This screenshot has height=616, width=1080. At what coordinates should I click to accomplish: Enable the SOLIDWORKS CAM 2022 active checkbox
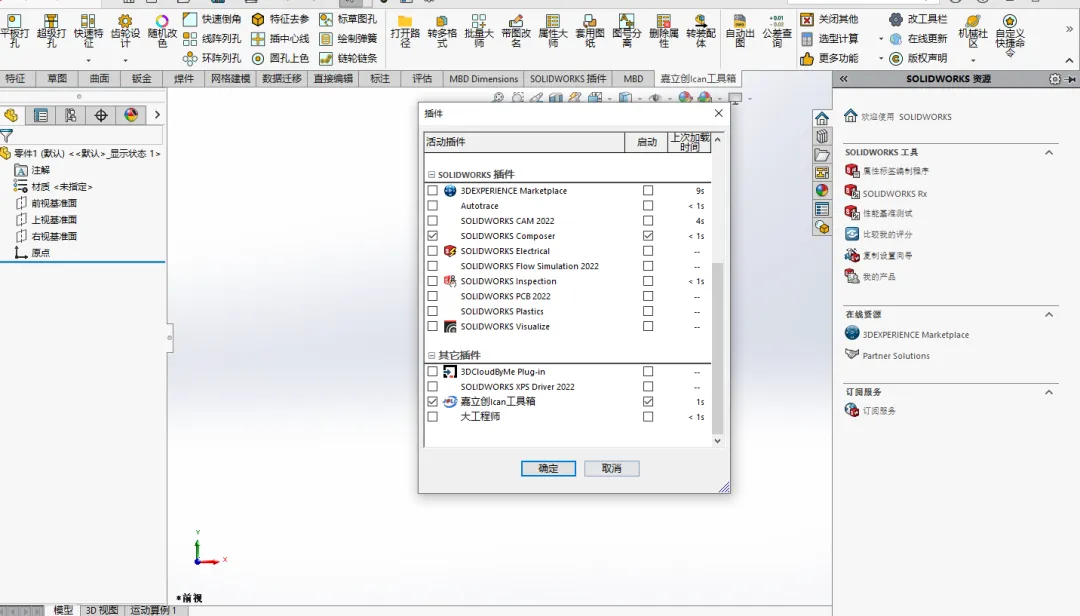[x=433, y=220]
